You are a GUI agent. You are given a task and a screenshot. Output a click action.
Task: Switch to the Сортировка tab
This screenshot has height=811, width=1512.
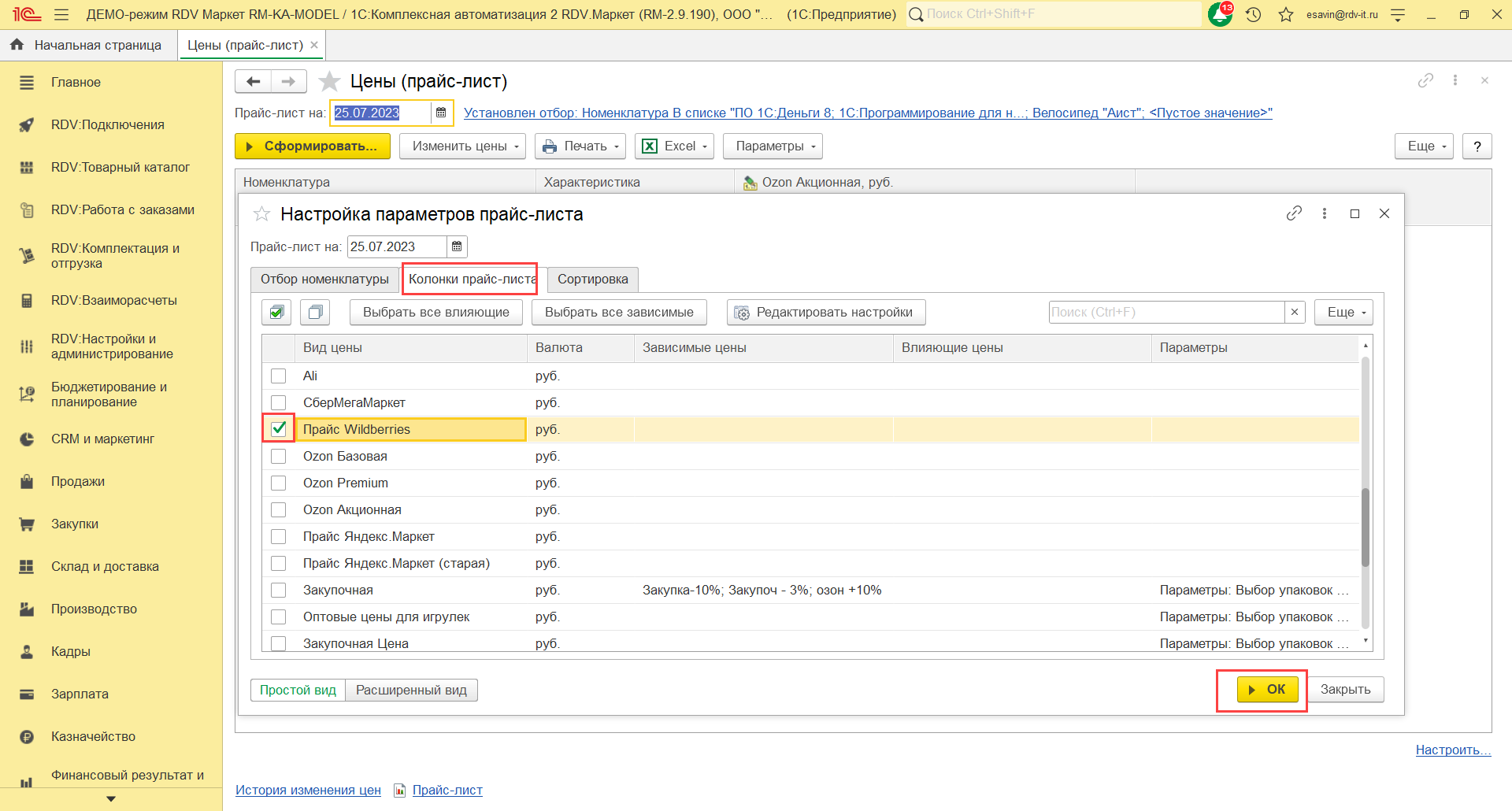tap(592, 280)
